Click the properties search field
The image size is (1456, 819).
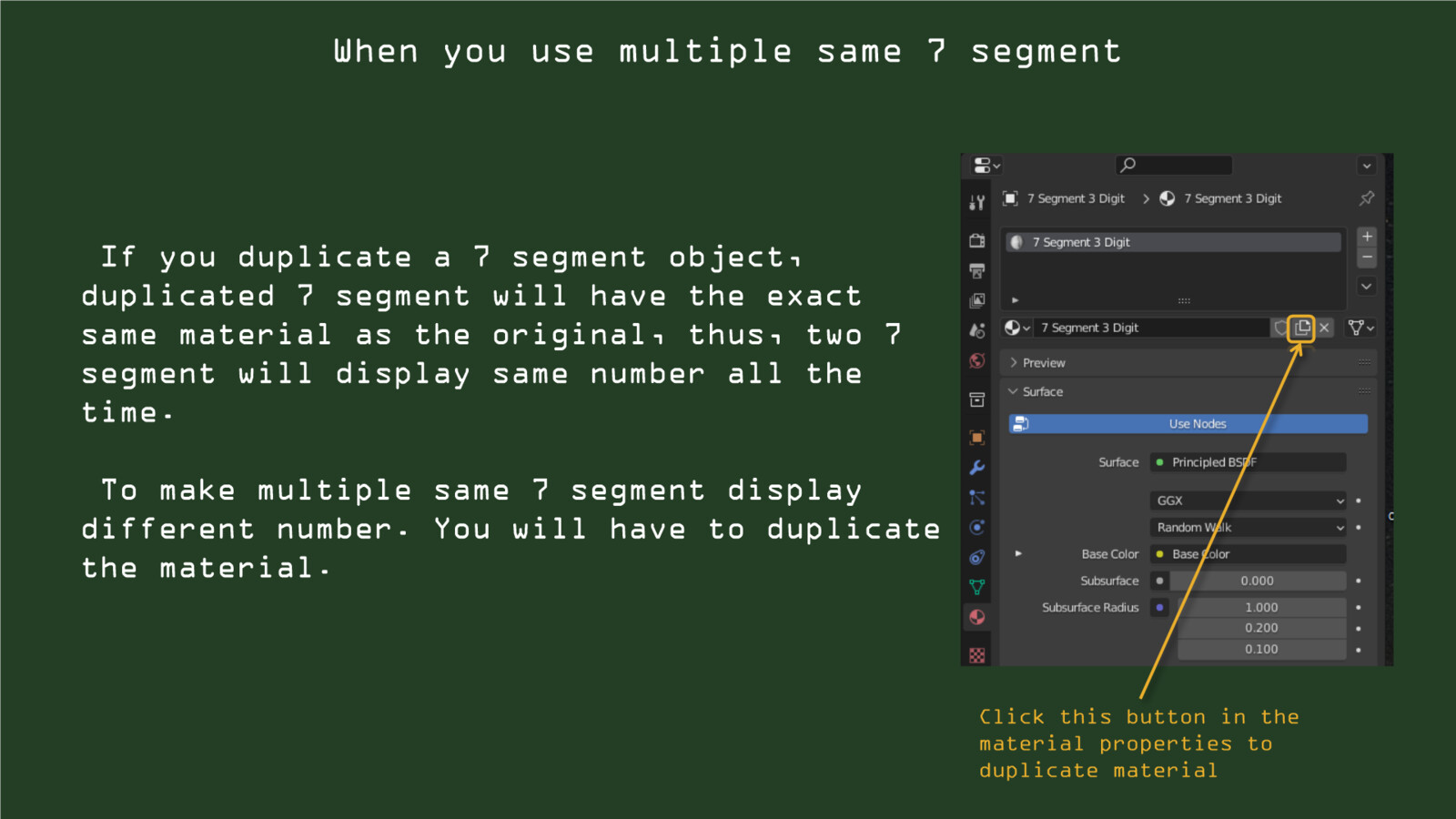point(1174,165)
